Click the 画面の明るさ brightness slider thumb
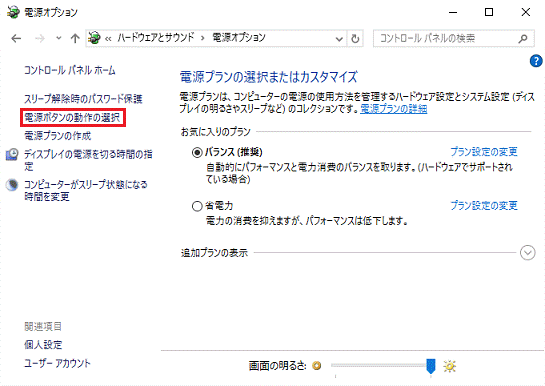Viewport: 545px width, 386px height. click(431, 366)
